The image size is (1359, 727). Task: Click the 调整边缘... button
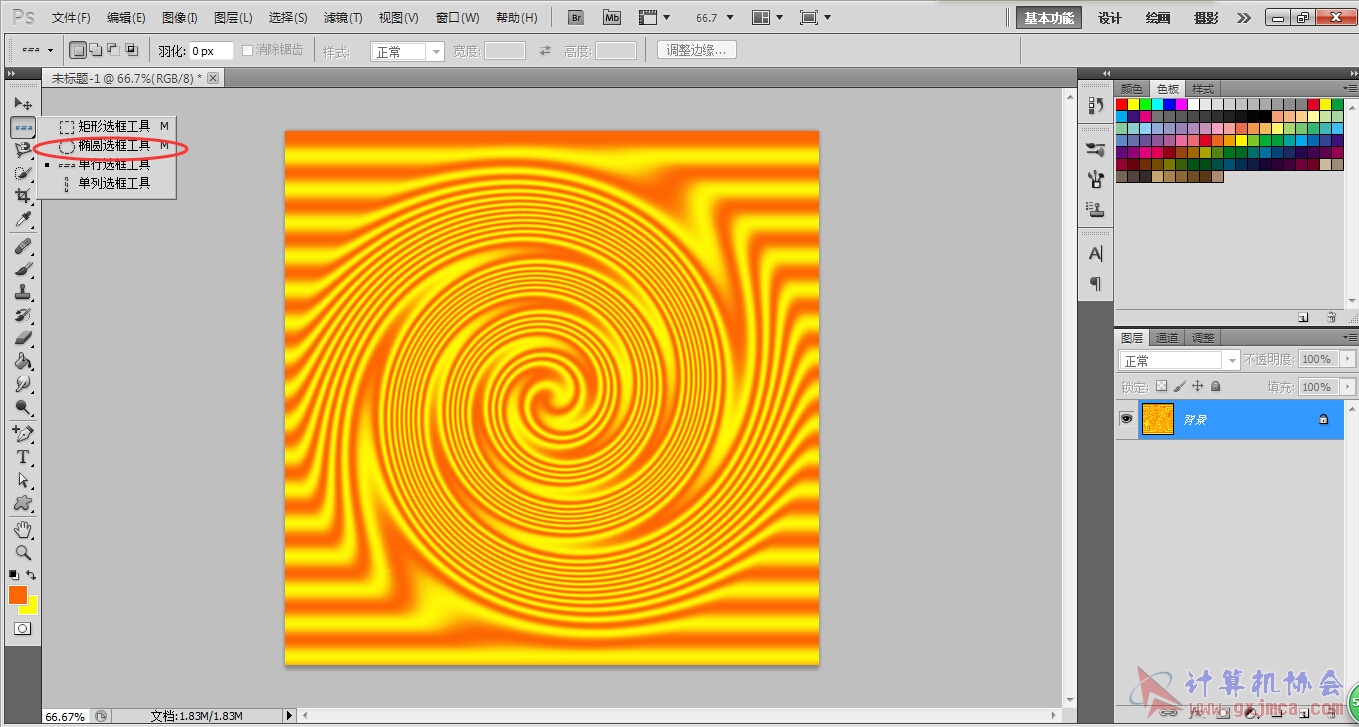point(697,50)
